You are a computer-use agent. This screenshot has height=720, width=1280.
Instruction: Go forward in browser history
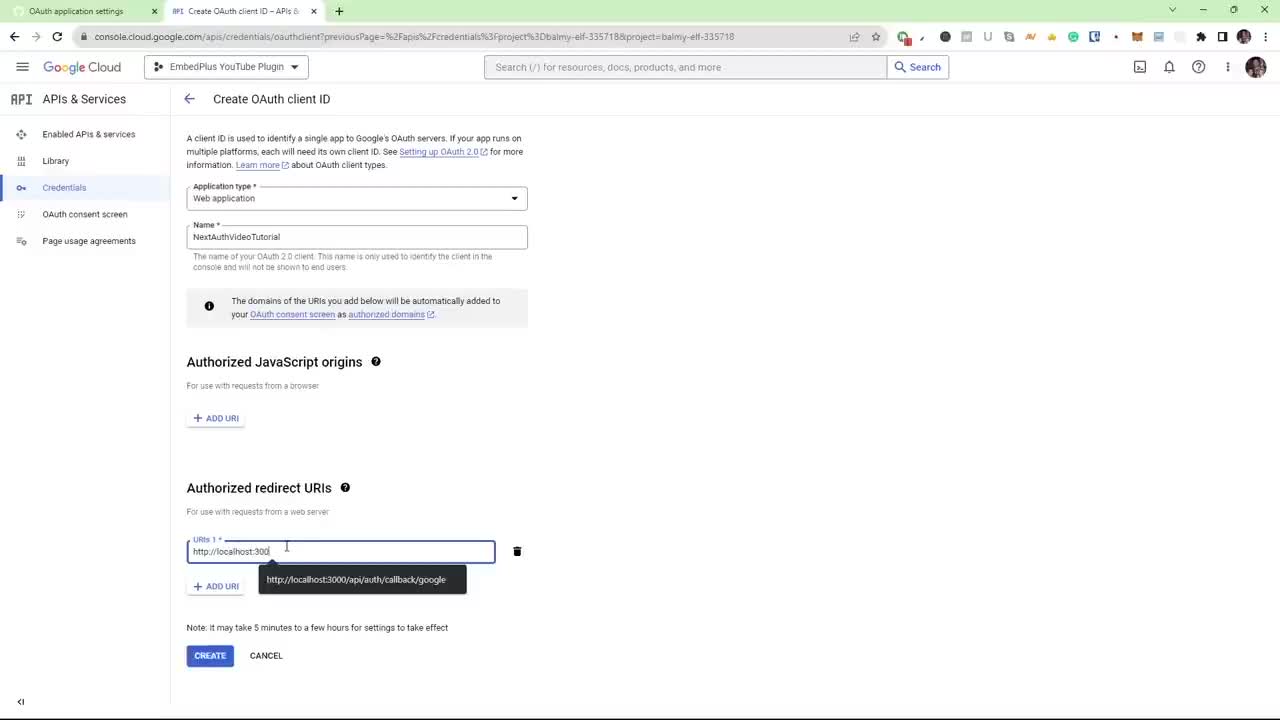coord(36,37)
